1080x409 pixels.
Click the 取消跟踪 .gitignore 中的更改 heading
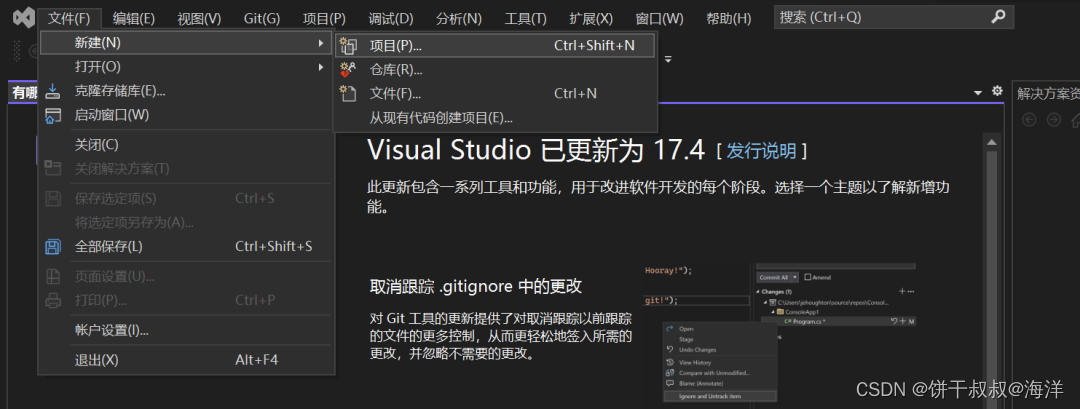477,286
